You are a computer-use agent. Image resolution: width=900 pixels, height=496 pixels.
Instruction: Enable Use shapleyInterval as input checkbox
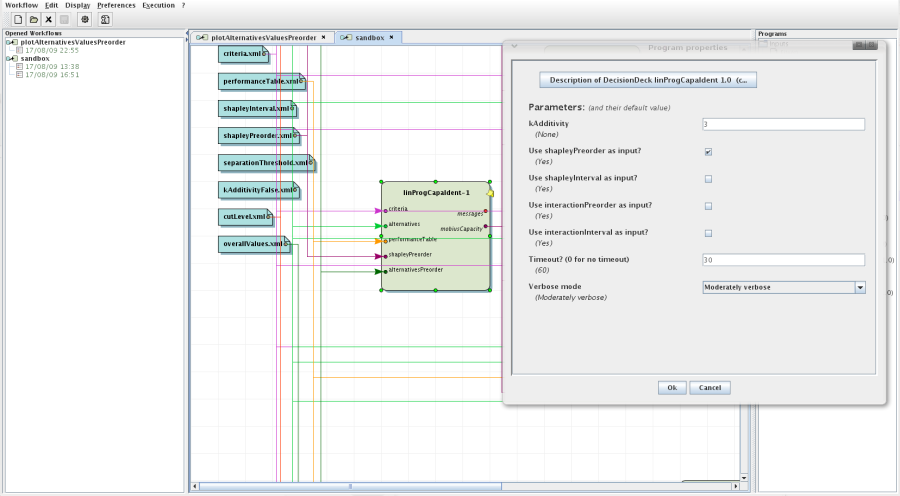708,179
